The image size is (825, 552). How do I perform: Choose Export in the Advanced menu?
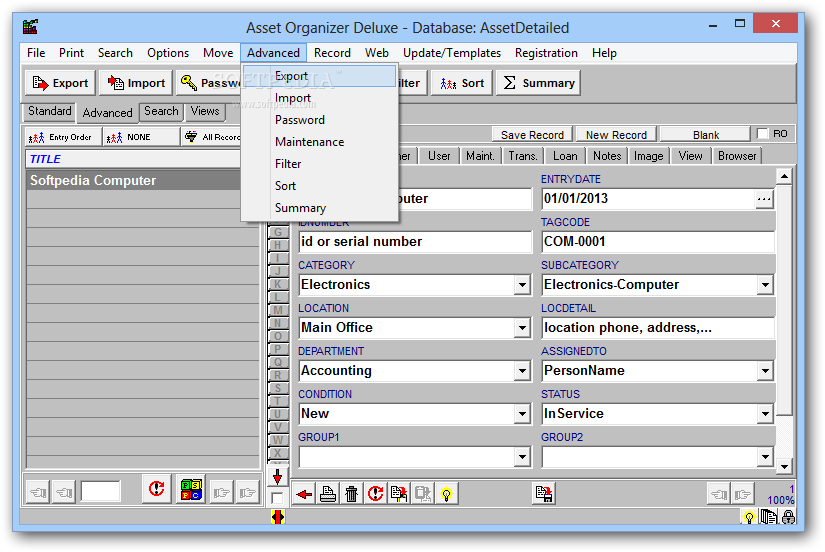coord(319,76)
